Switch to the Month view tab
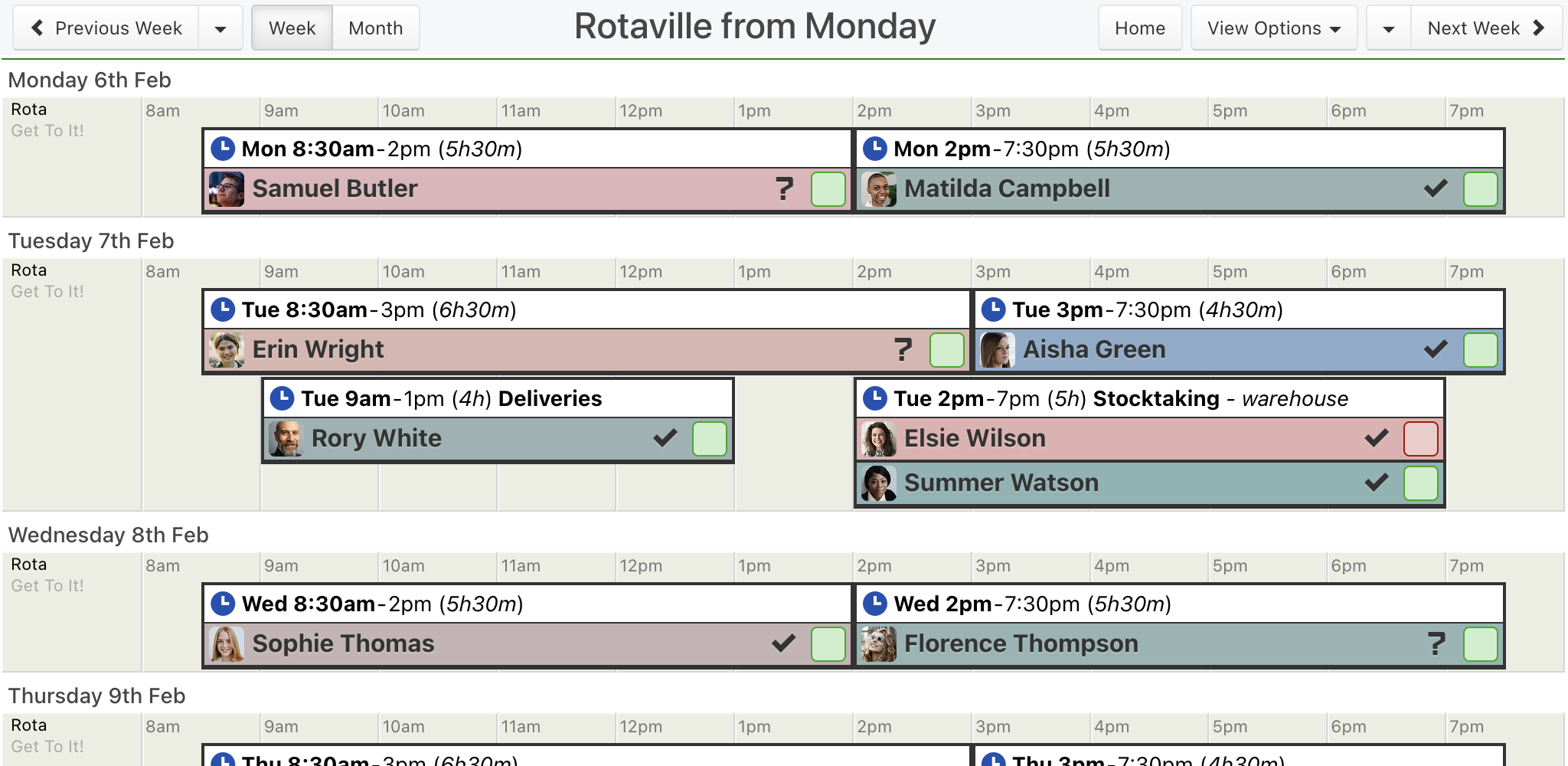 [x=375, y=28]
